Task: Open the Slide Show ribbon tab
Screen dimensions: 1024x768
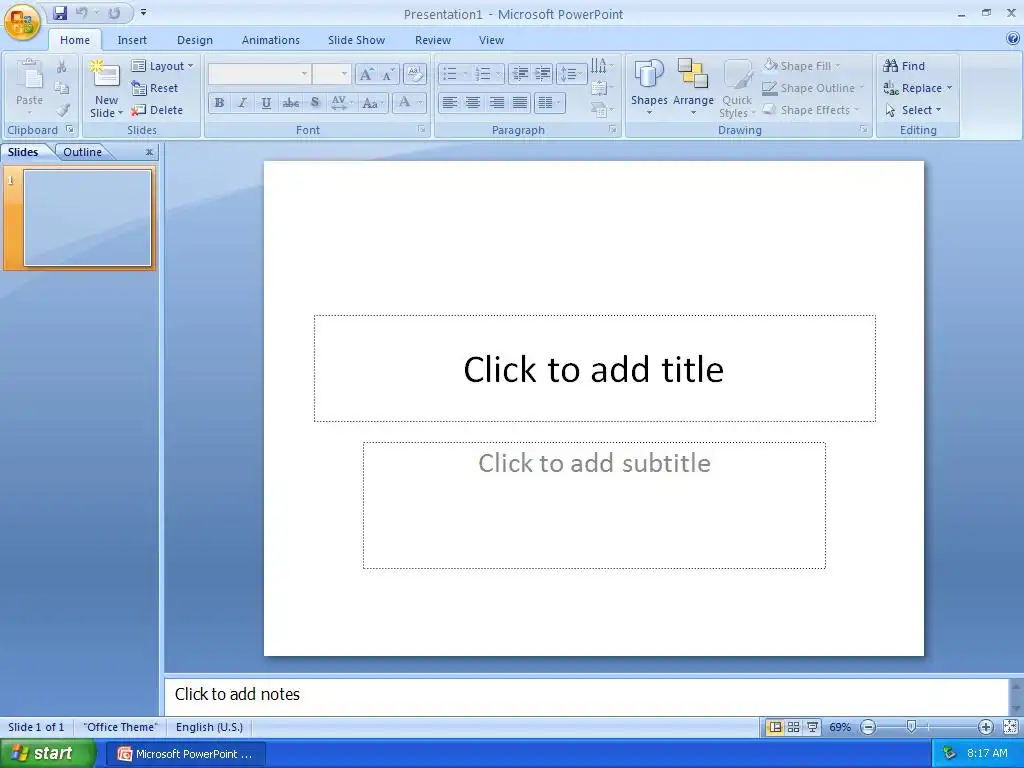Action: [x=357, y=40]
